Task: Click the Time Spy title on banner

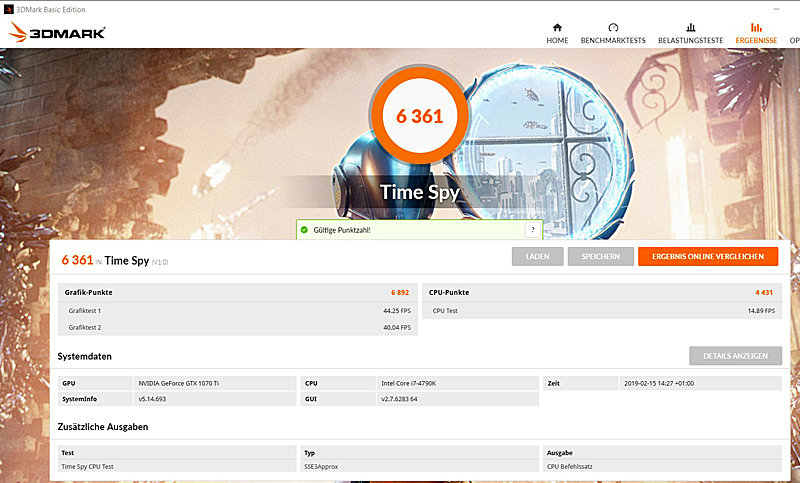Action: coord(419,192)
